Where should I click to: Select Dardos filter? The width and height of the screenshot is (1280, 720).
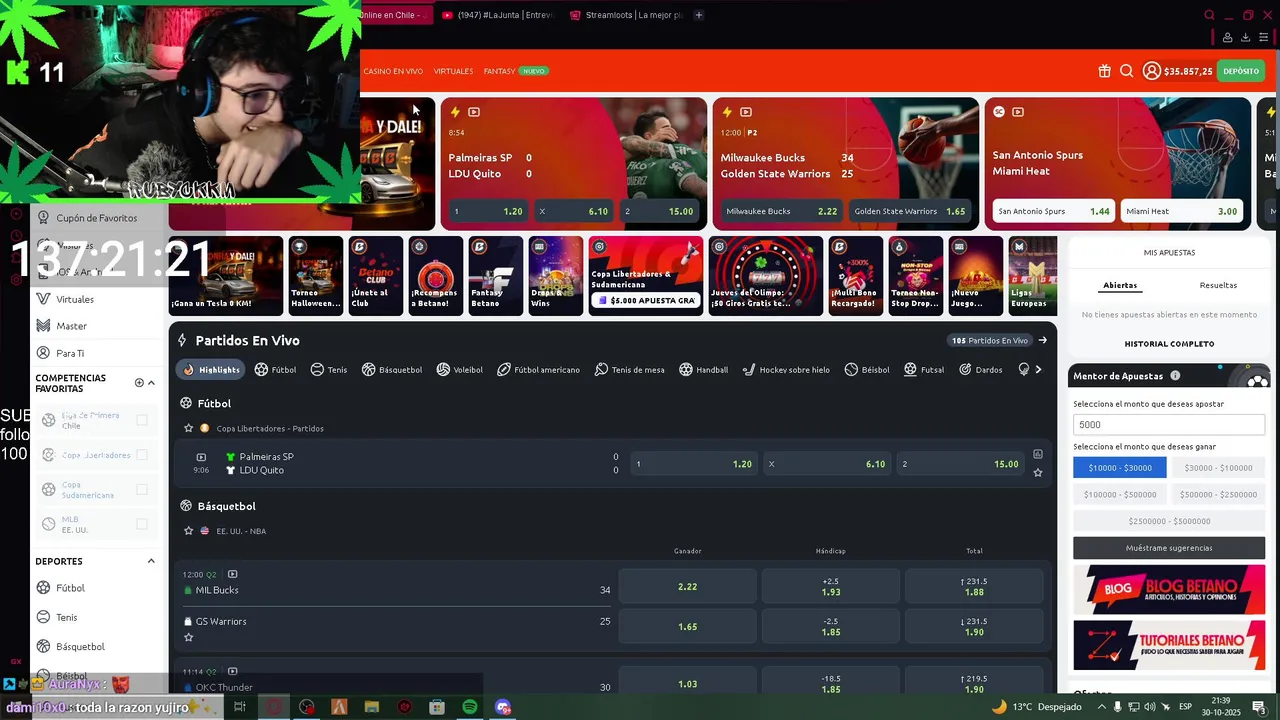click(980, 369)
